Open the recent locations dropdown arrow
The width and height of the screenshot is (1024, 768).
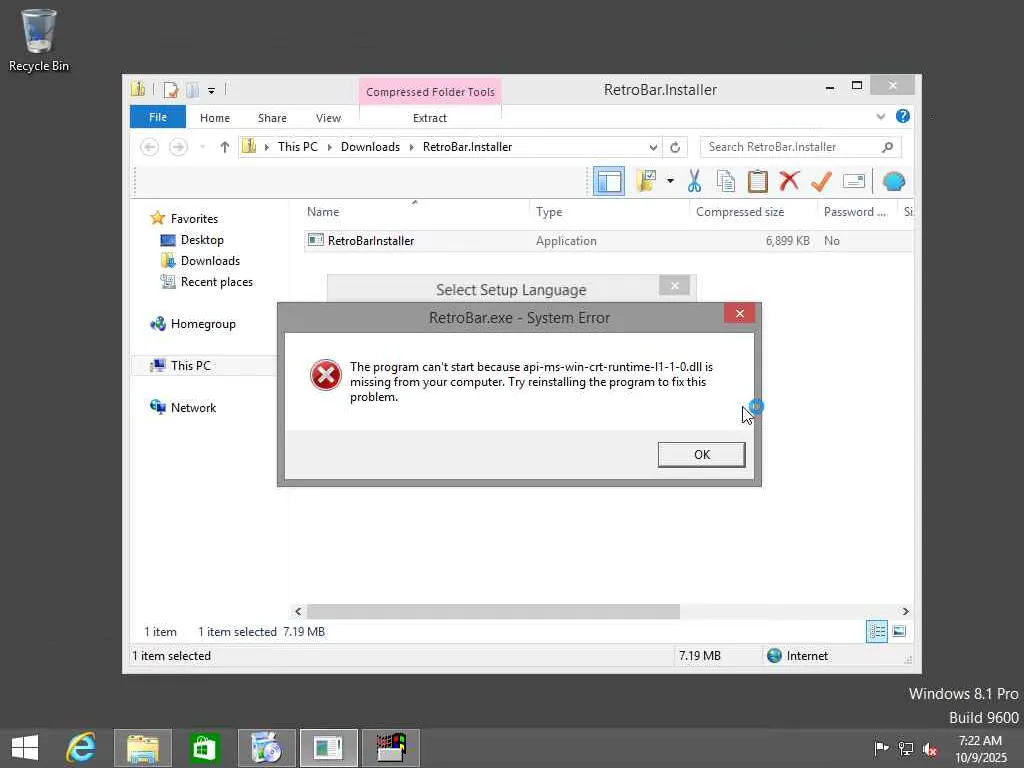tap(202, 147)
